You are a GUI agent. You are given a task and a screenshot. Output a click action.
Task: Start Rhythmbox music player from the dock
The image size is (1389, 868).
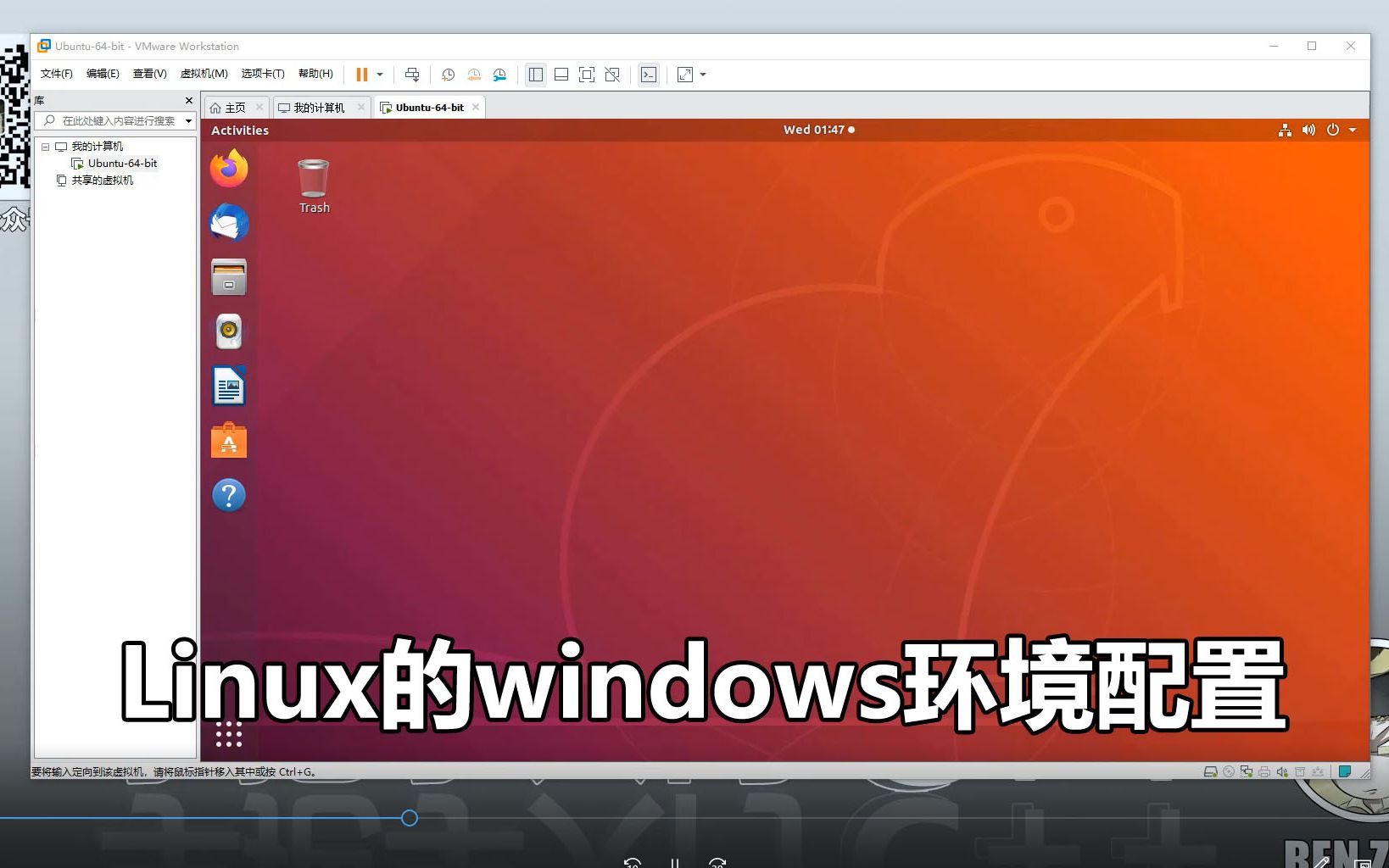[x=227, y=331]
